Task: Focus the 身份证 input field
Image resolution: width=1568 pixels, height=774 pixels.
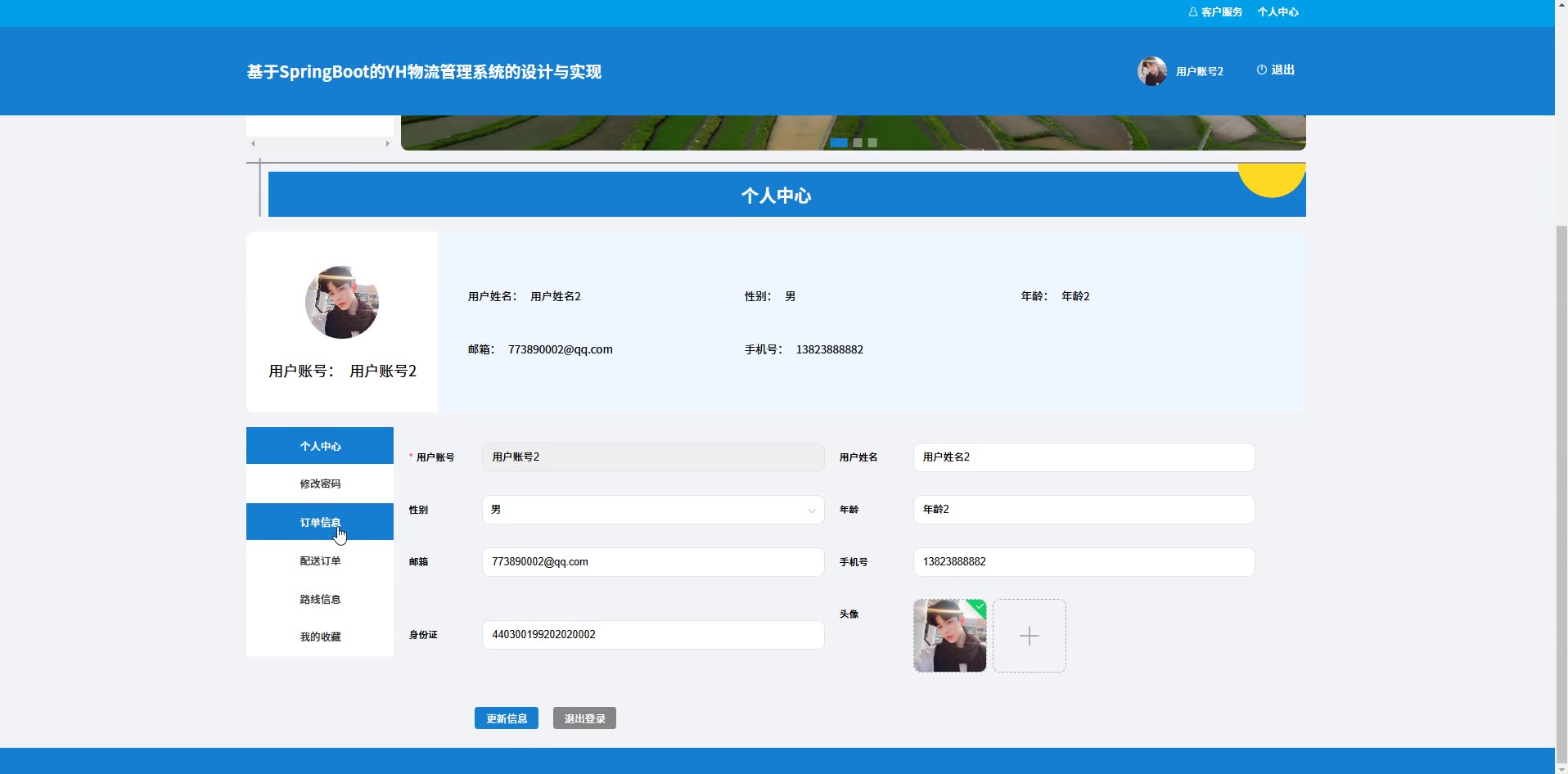Action: [x=653, y=635]
